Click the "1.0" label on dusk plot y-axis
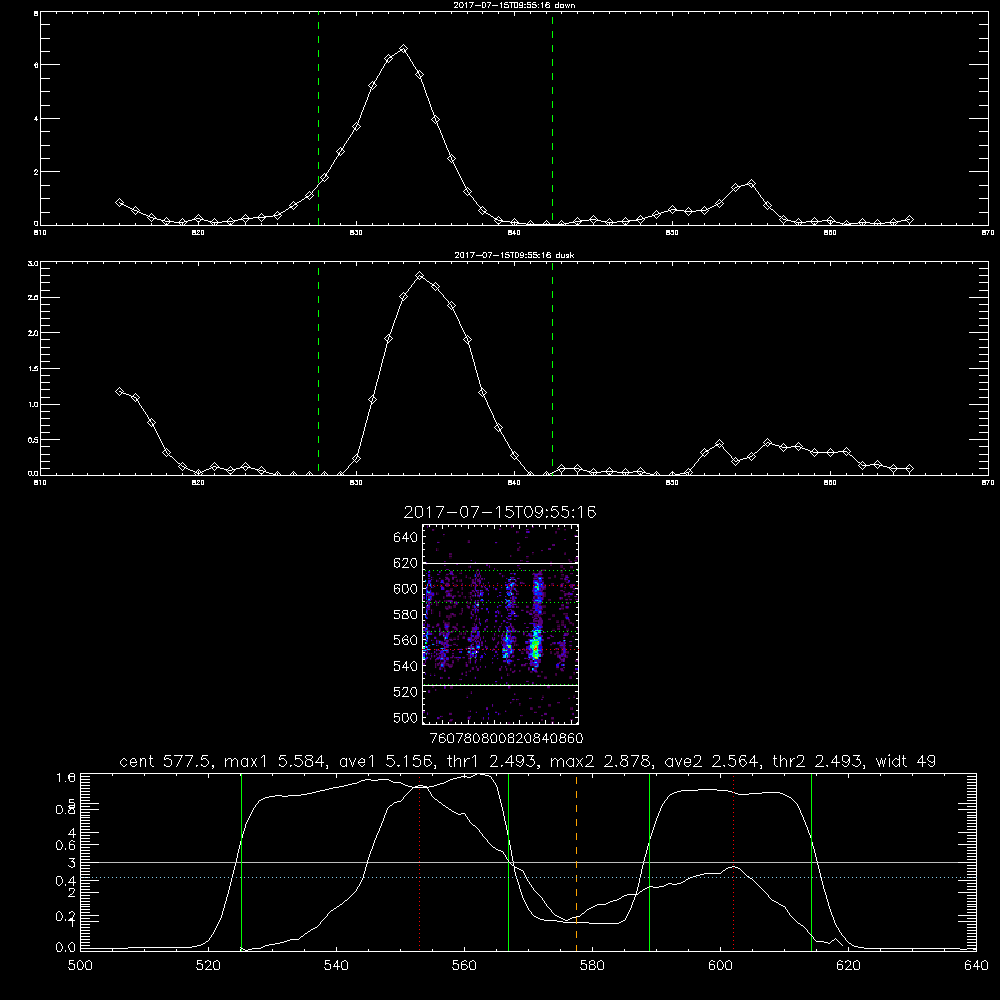Viewport: 1000px width, 1000px height. (34, 404)
